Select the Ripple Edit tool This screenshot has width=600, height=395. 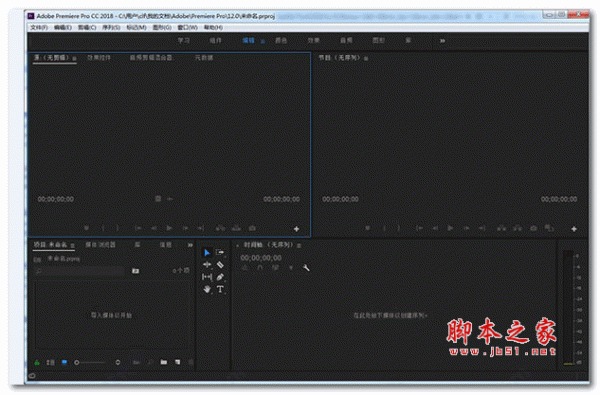click(x=207, y=264)
